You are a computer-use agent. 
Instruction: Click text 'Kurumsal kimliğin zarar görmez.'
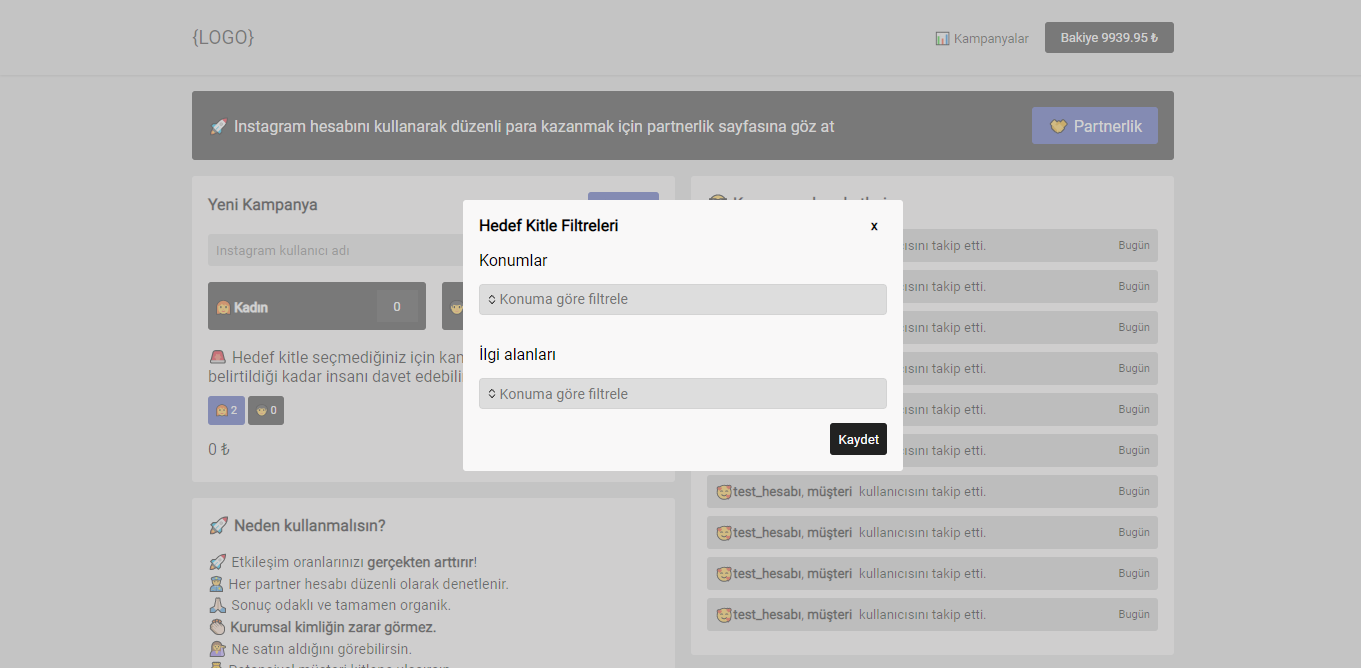(x=333, y=627)
